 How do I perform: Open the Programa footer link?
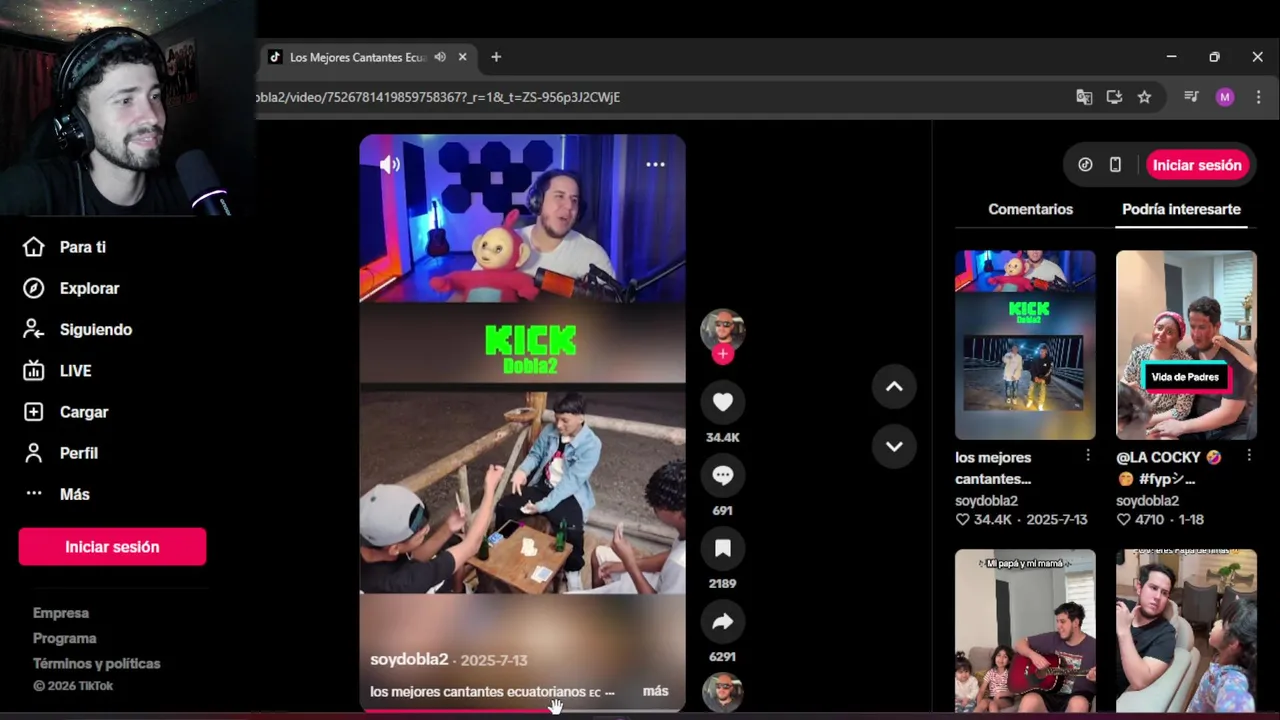click(65, 638)
